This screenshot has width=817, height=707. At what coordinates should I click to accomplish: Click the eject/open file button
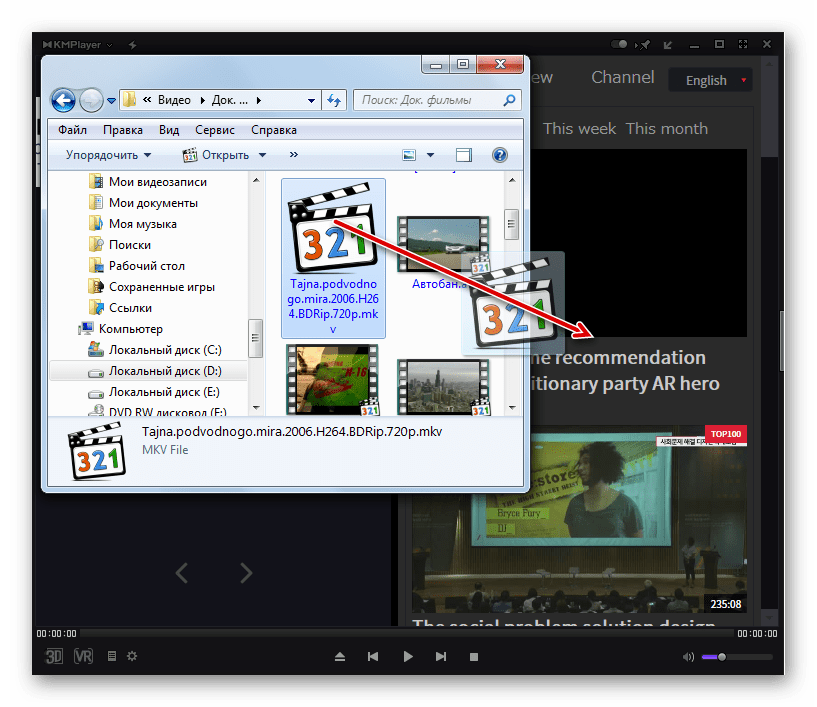(x=340, y=656)
